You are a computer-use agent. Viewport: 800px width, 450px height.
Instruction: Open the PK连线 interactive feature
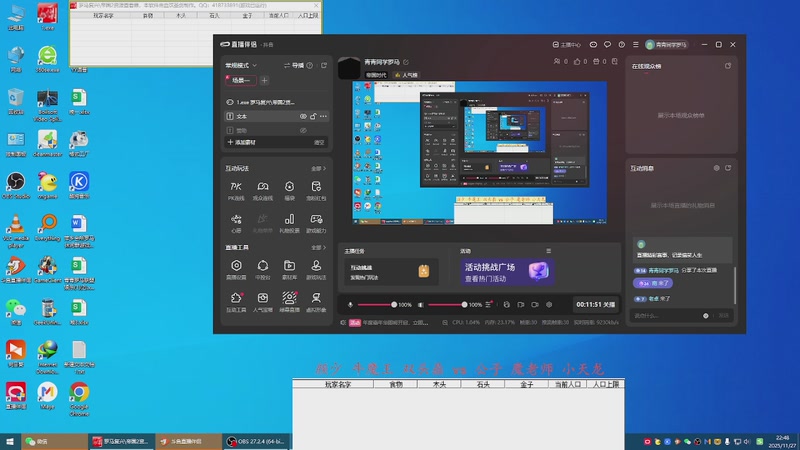pos(236,190)
